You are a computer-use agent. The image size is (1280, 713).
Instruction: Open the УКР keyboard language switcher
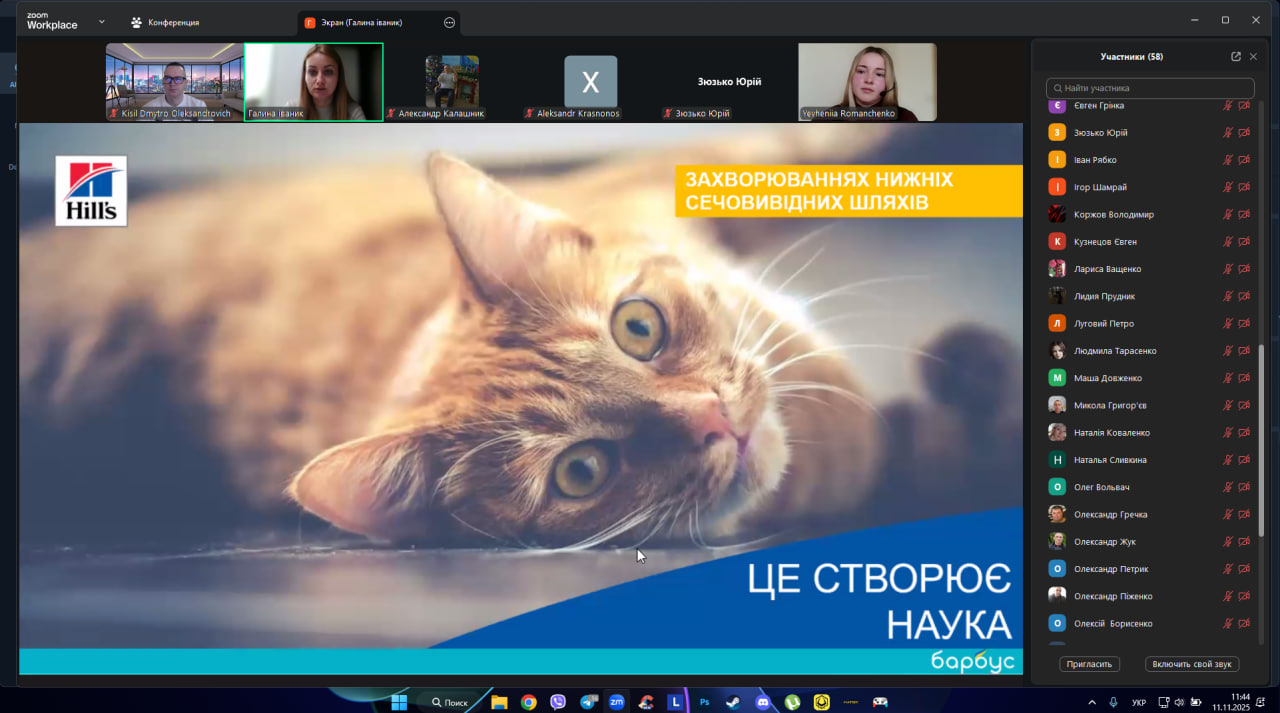click(1138, 702)
